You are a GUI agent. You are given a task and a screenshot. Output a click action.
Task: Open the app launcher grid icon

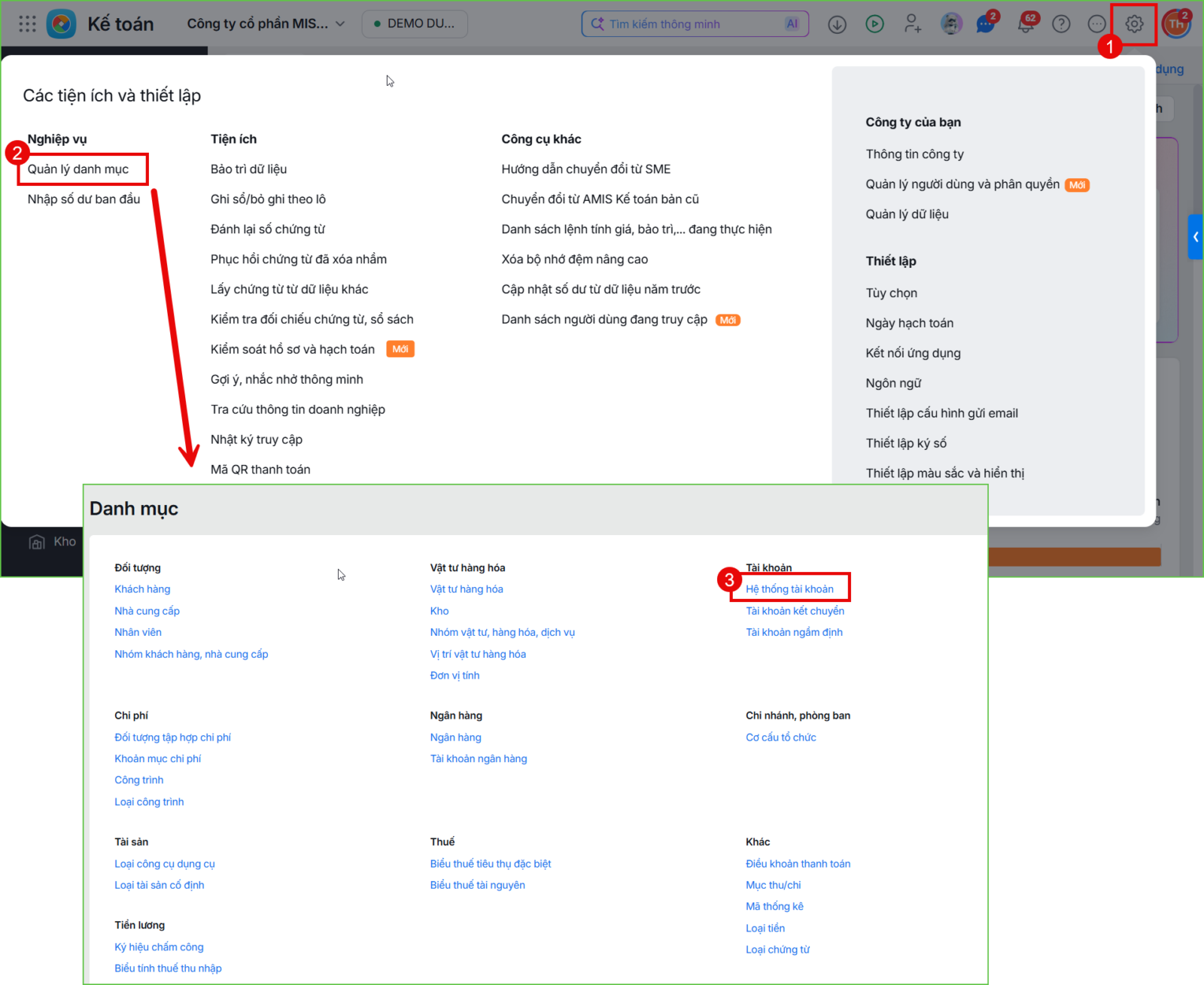[x=27, y=24]
